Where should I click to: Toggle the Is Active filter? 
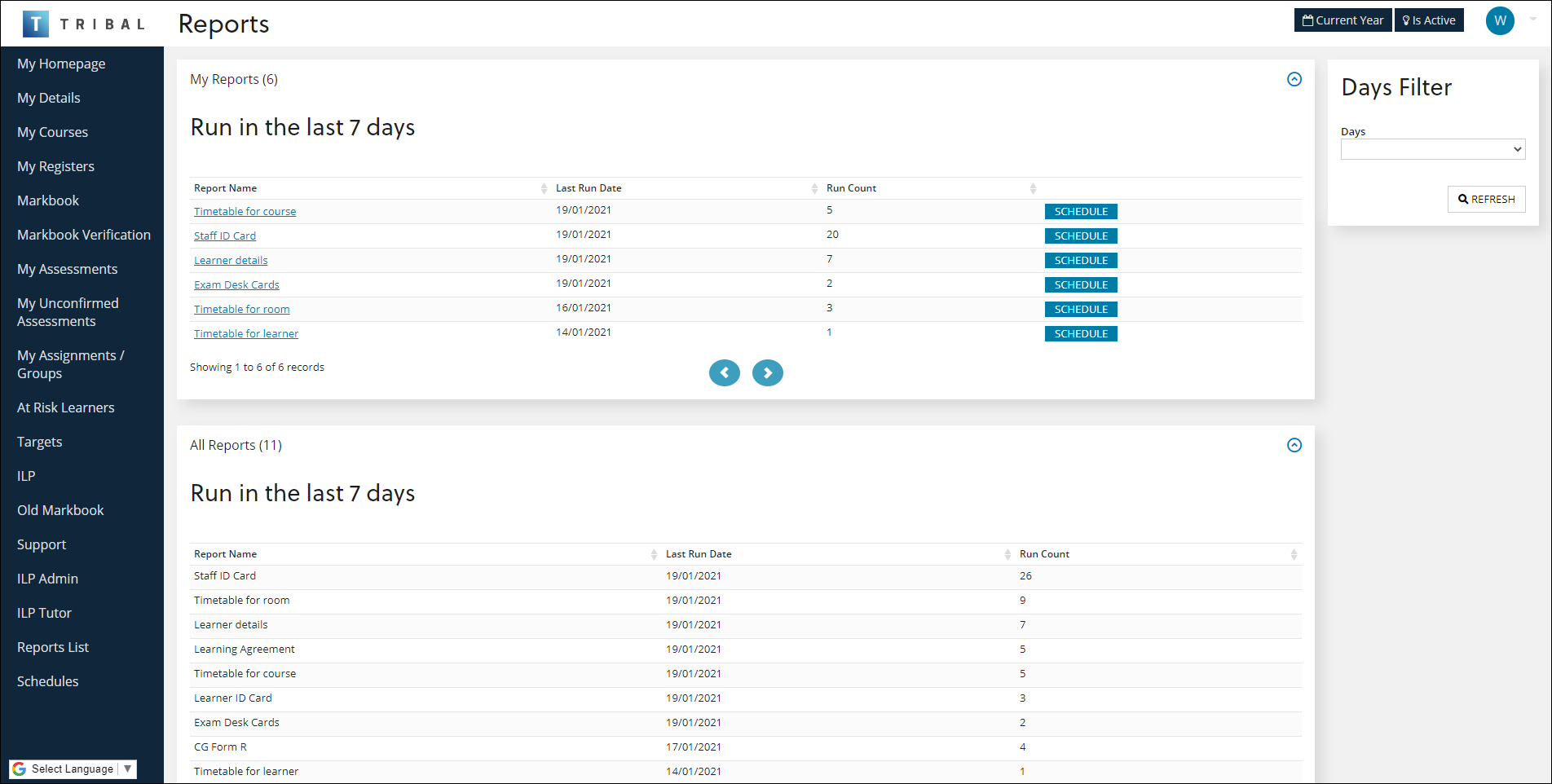pyautogui.click(x=1429, y=20)
